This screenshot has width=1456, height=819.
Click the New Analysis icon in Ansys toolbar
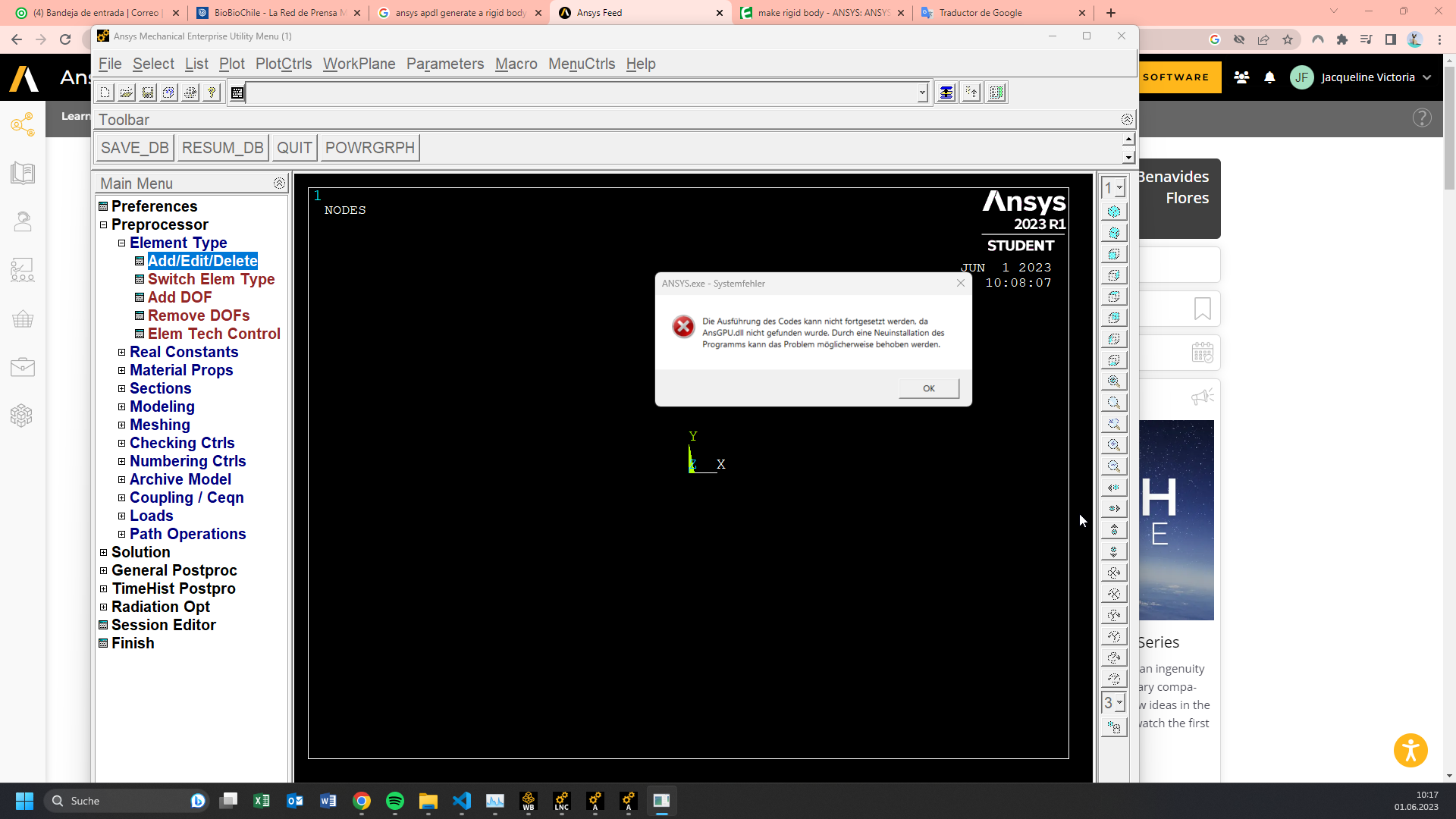point(105,93)
